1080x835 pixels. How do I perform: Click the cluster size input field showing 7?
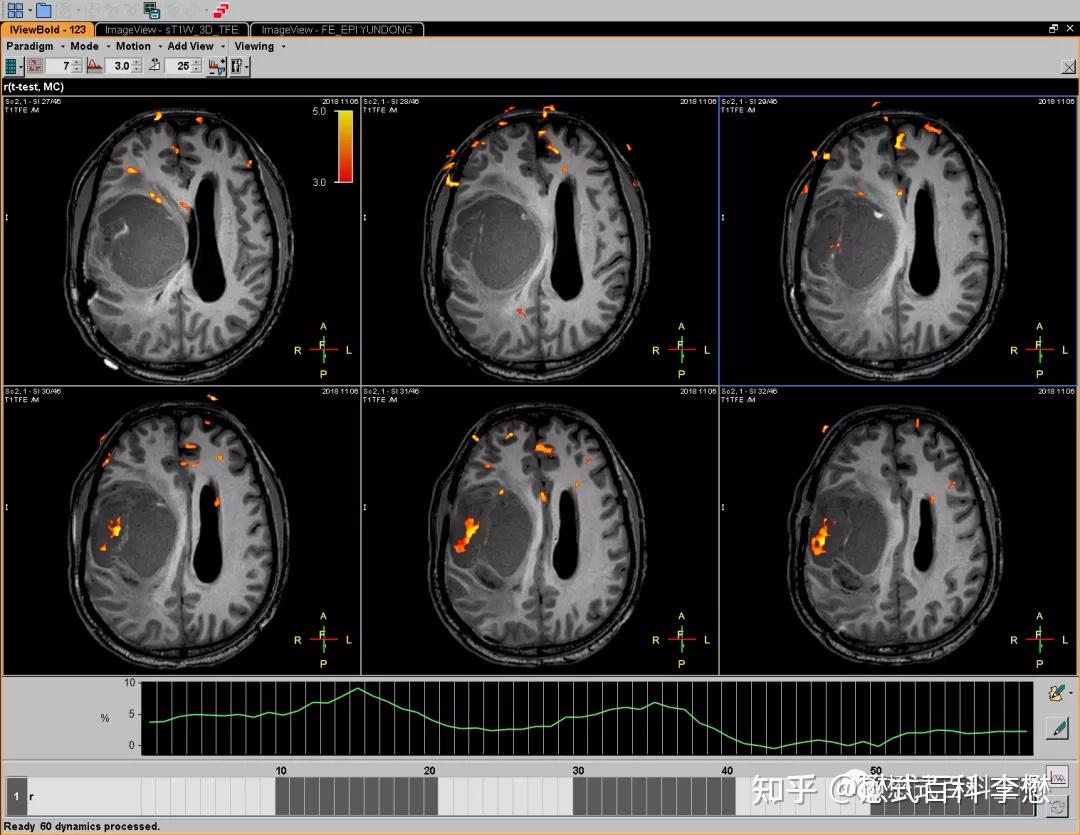click(60, 66)
